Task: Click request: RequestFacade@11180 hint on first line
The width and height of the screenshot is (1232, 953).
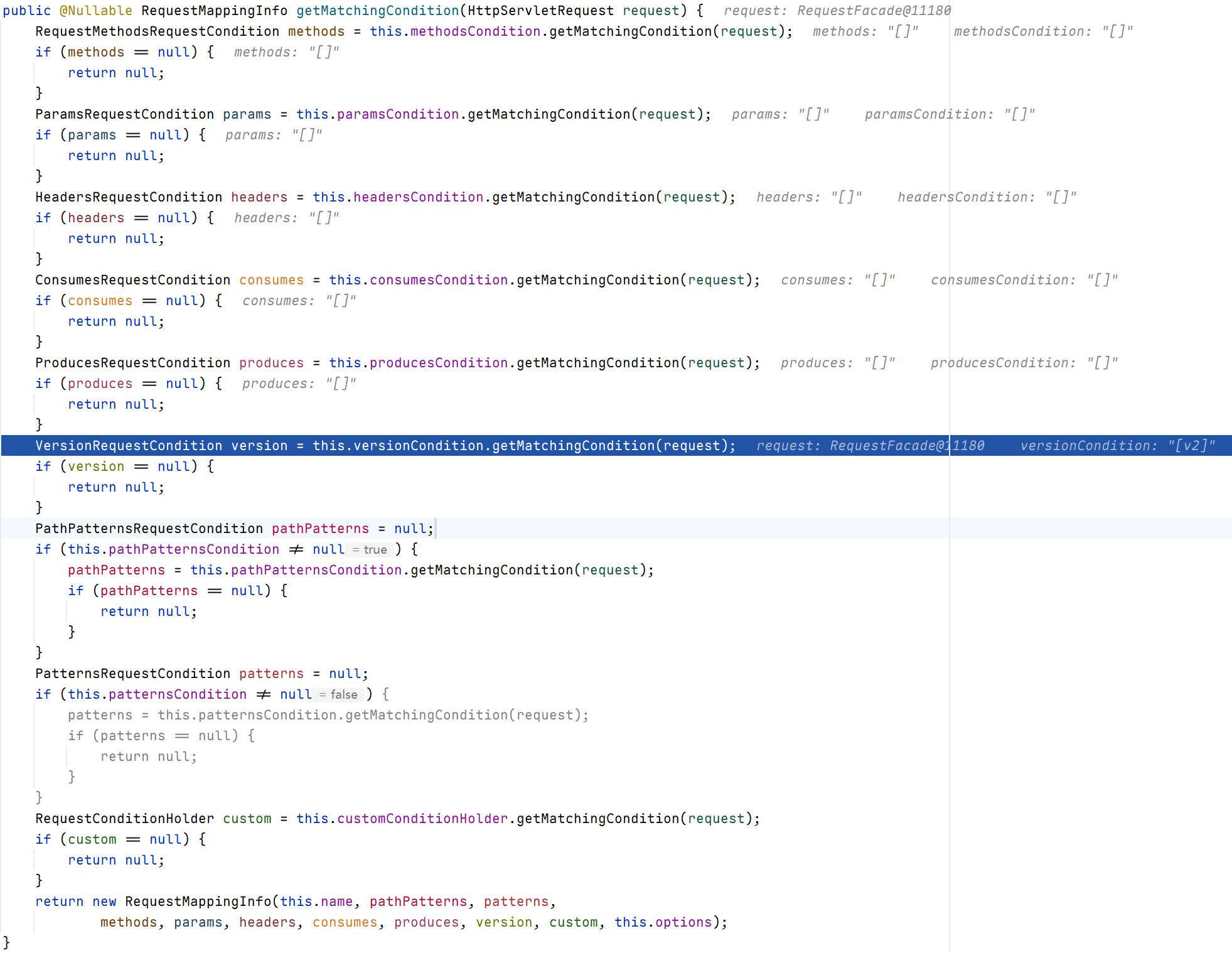Action: point(837,11)
